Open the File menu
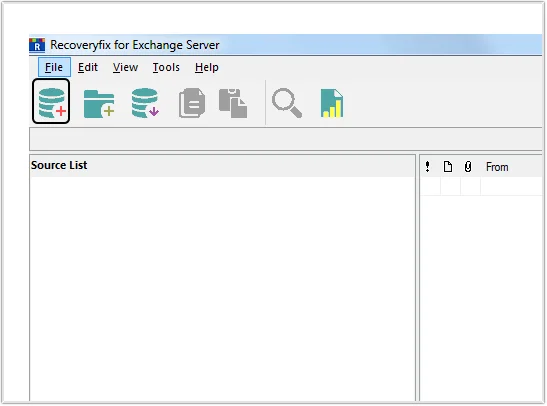The width and height of the screenshot is (547, 406). [x=54, y=67]
